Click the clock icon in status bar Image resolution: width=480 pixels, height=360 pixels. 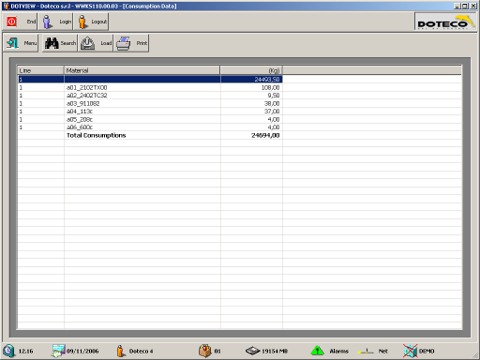(9, 351)
